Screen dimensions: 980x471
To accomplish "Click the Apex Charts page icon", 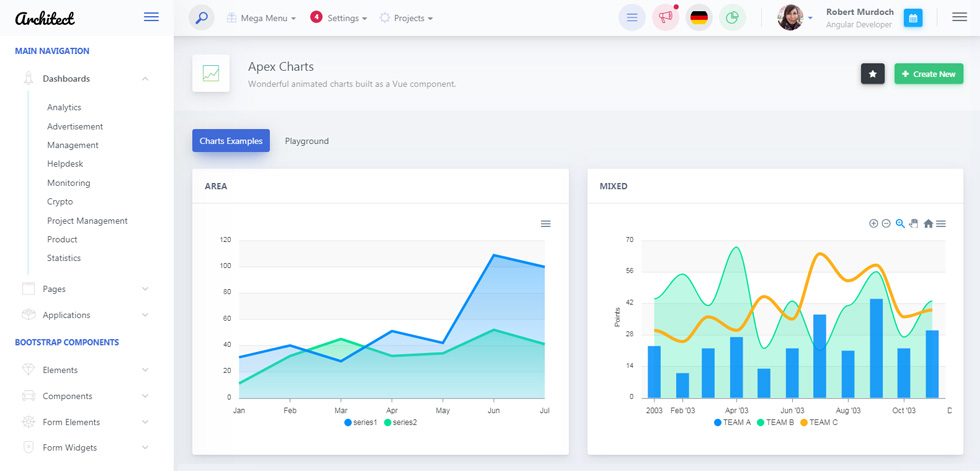I will [211, 73].
